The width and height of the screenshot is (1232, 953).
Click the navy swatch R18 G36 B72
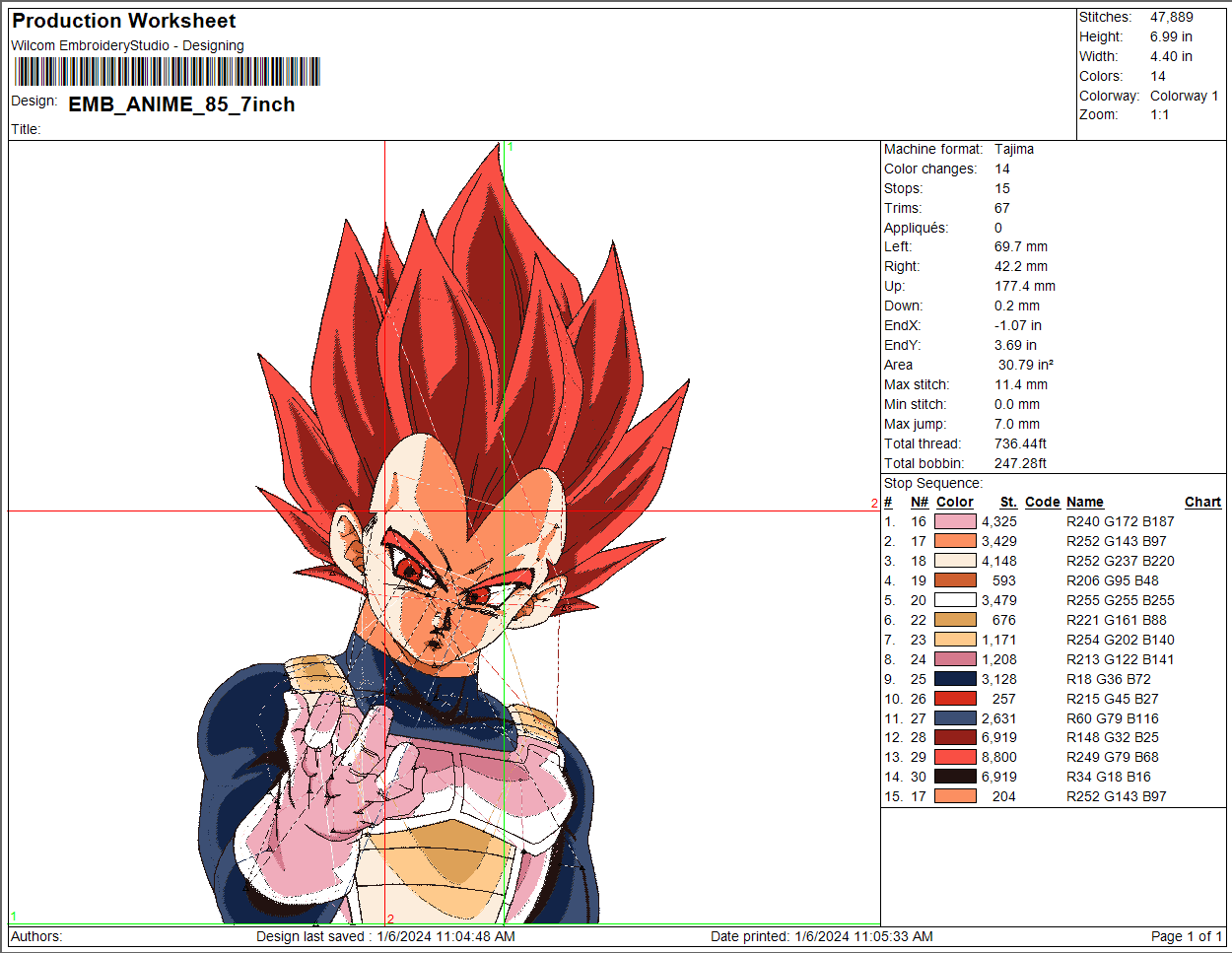(x=955, y=679)
